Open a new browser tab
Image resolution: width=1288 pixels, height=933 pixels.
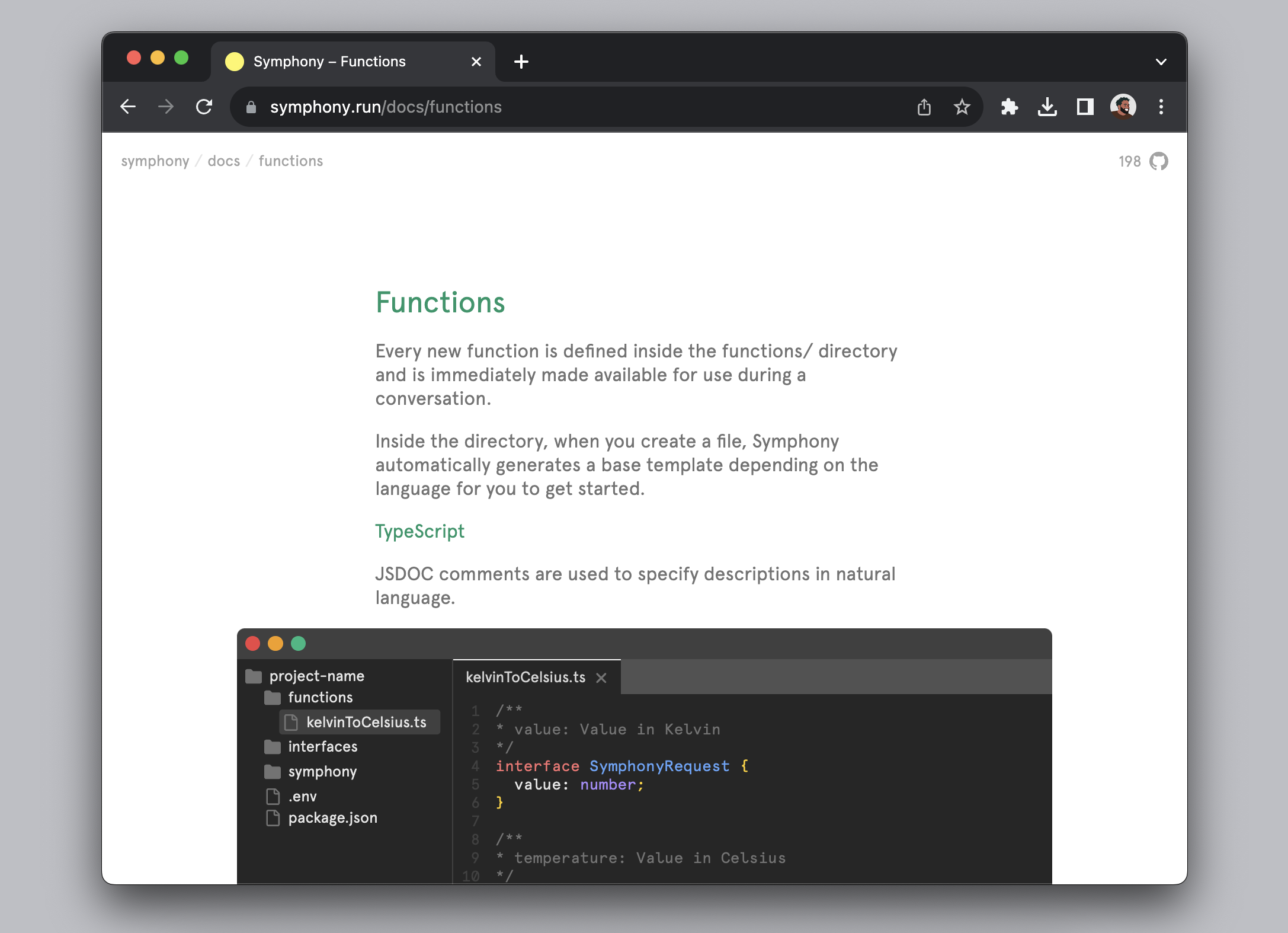point(521,62)
